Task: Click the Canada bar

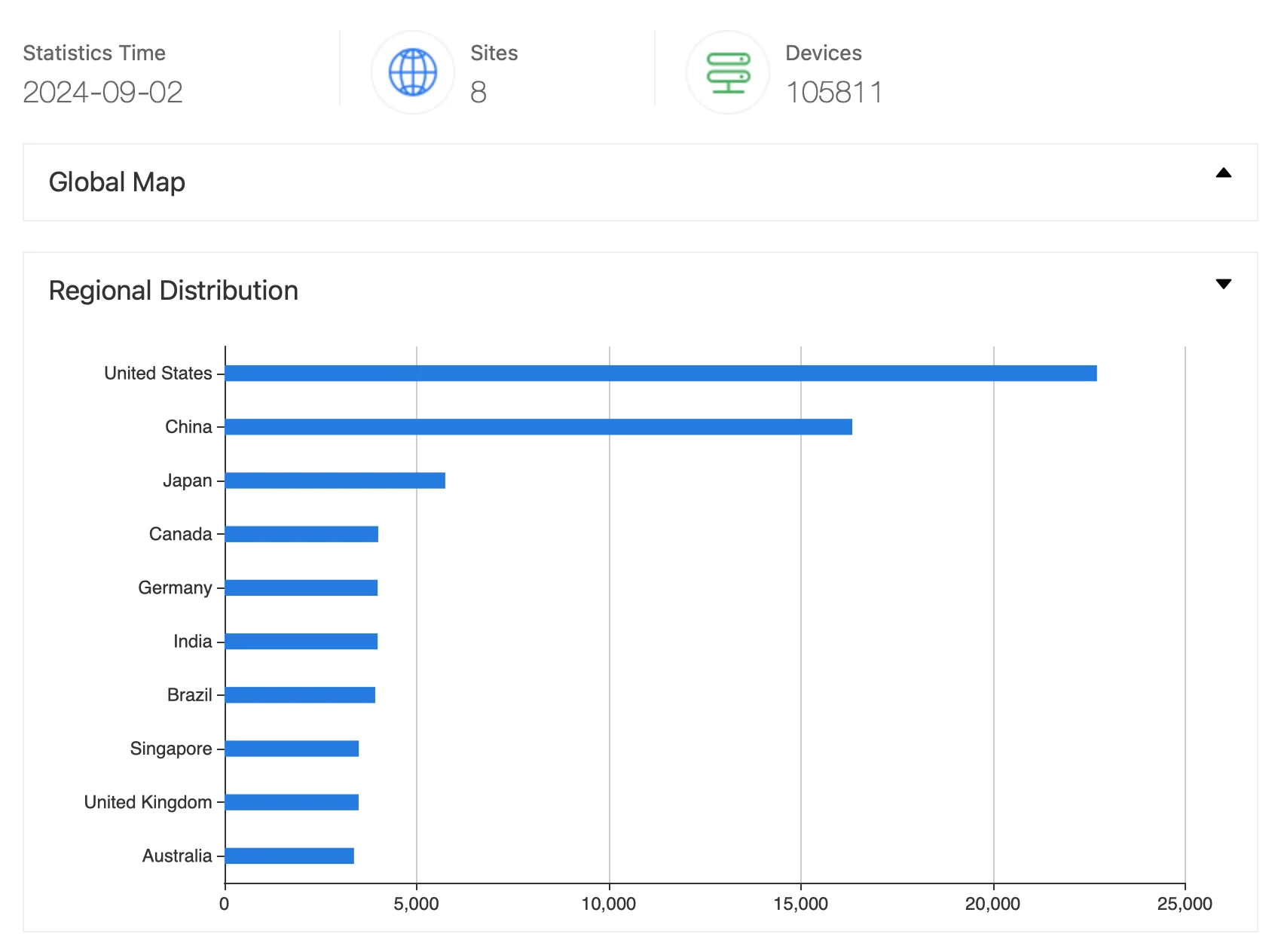Action: (301, 534)
